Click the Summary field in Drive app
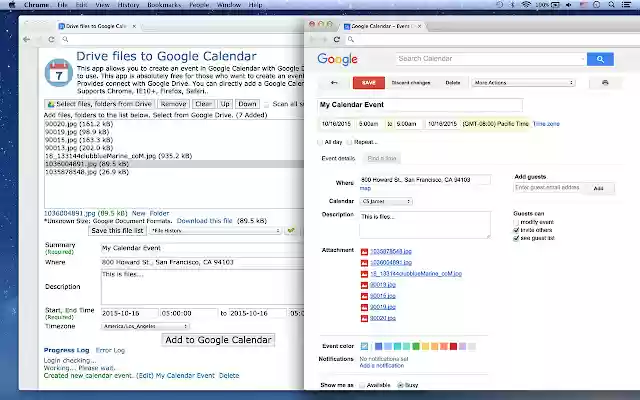The width and height of the screenshot is (640, 400). coord(202,248)
